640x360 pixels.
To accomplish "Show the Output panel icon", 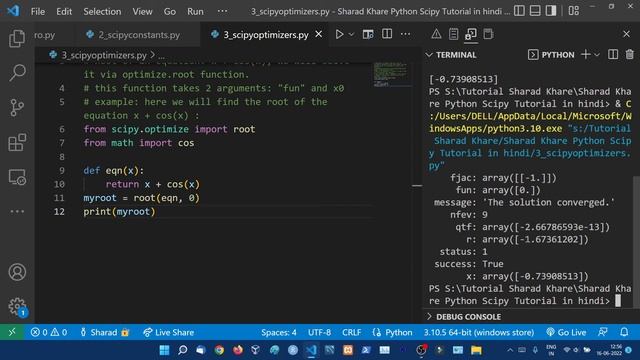I will coord(453,34).
